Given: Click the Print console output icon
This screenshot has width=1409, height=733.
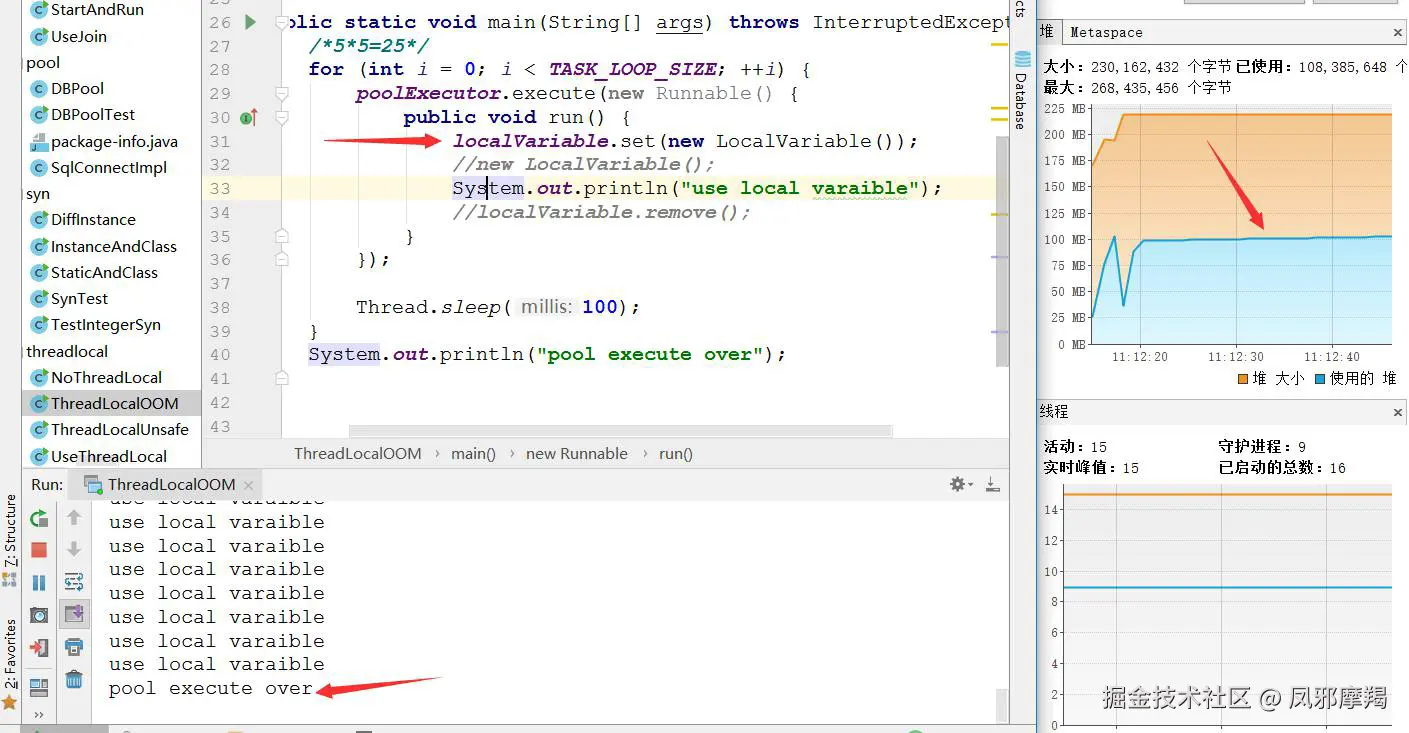Looking at the screenshot, I should click(74, 647).
